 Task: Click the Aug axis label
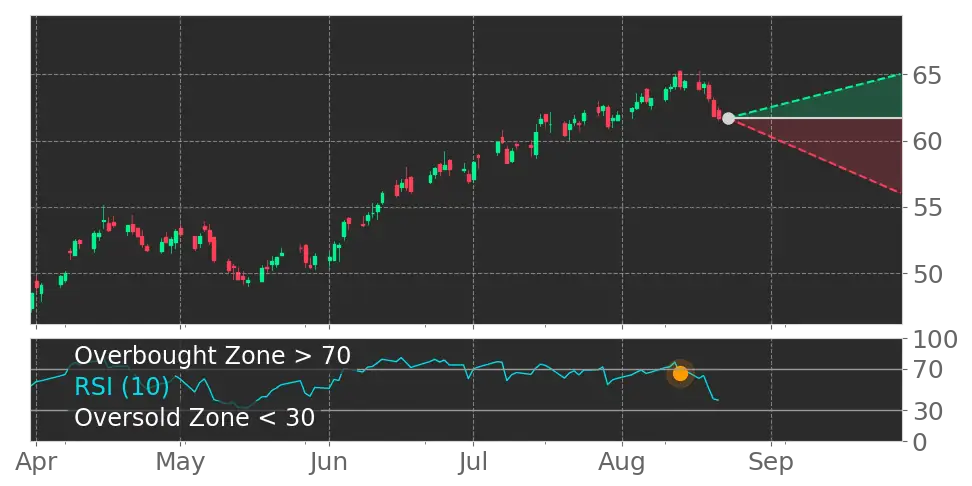(x=622, y=463)
